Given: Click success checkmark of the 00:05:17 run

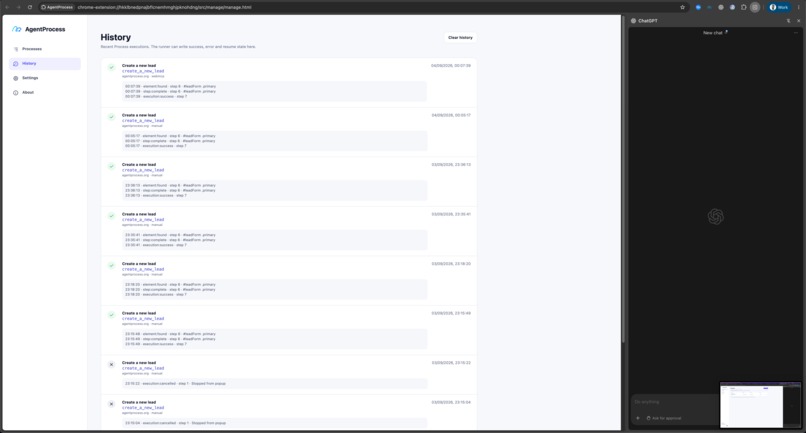Looking at the screenshot, I should (x=111, y=117).
